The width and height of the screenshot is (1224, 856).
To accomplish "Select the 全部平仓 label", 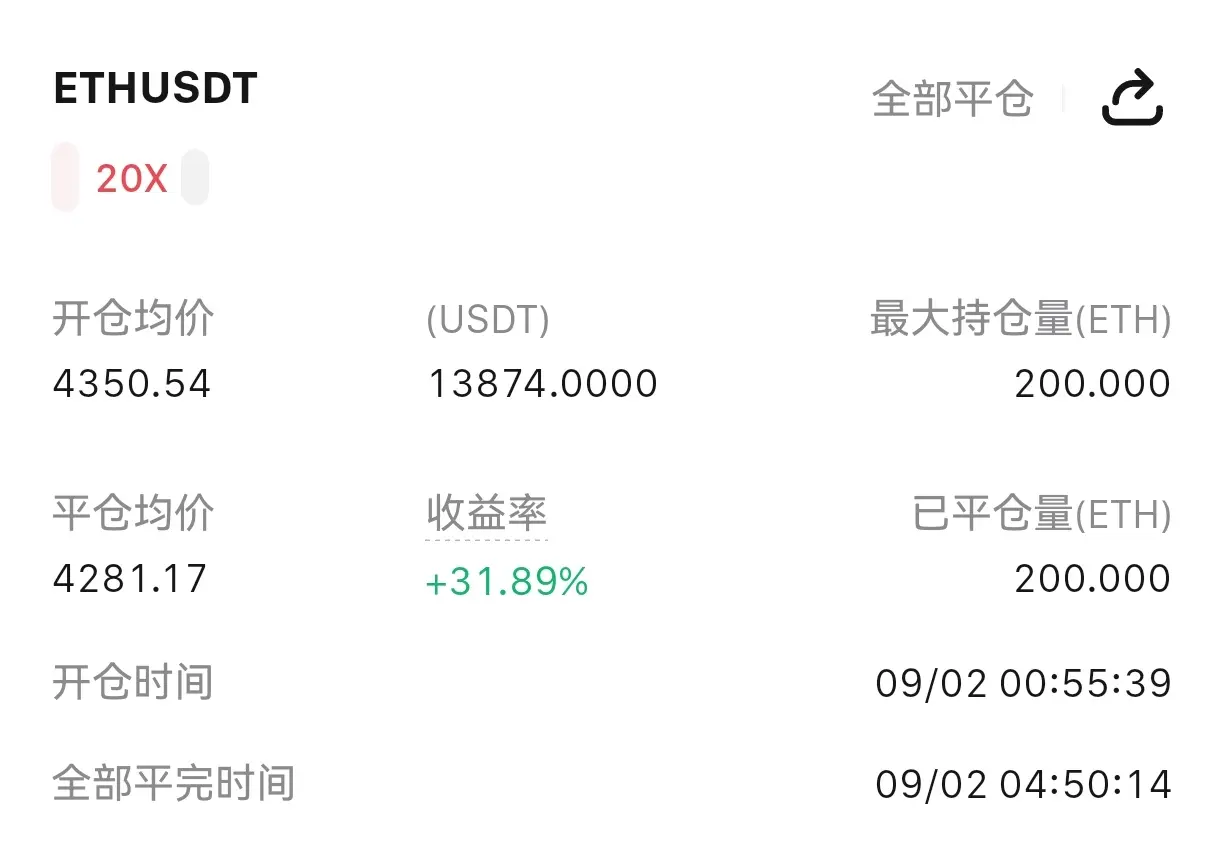I will click(952, 99).
